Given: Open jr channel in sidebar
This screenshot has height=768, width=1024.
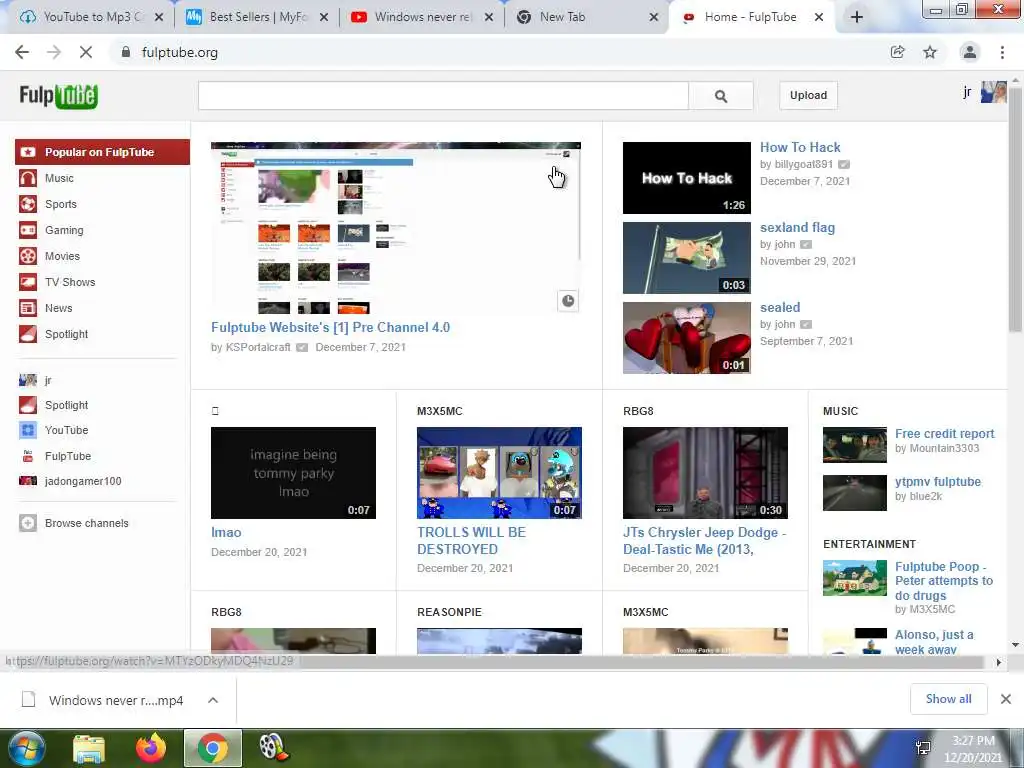Looking at the screenshot, I should tap(47, 380).
